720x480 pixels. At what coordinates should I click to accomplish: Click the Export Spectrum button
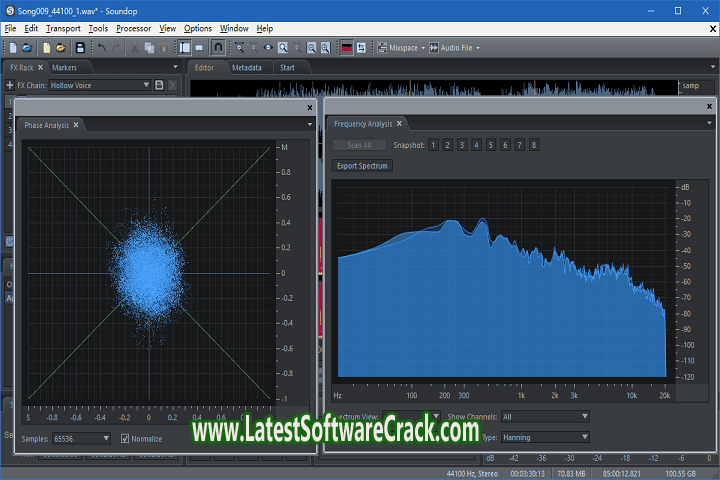[362, 165]
